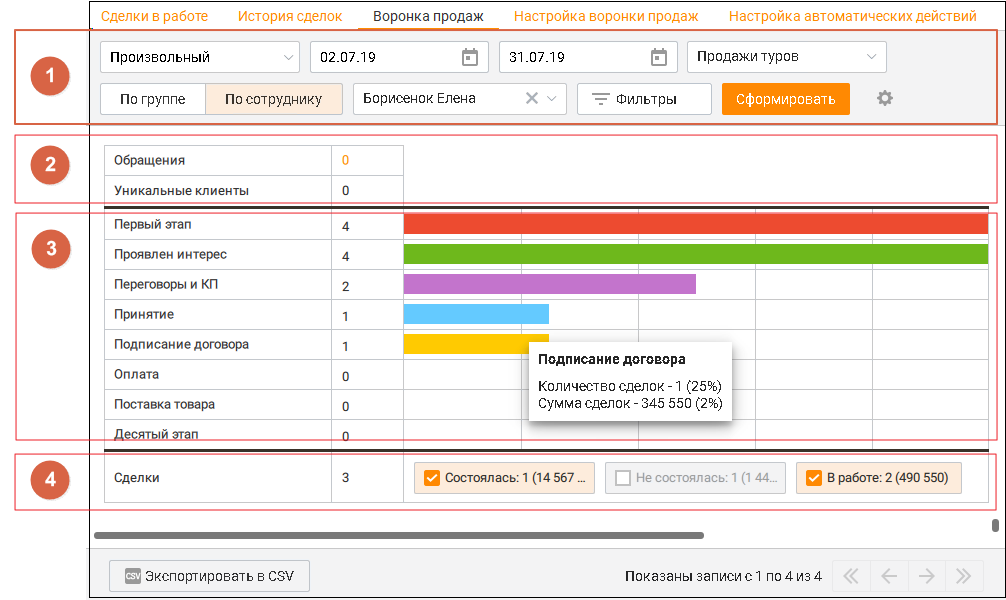Open the start date calendar picker
Viewport: 1006px width, 600px height.
pos(470,57)
